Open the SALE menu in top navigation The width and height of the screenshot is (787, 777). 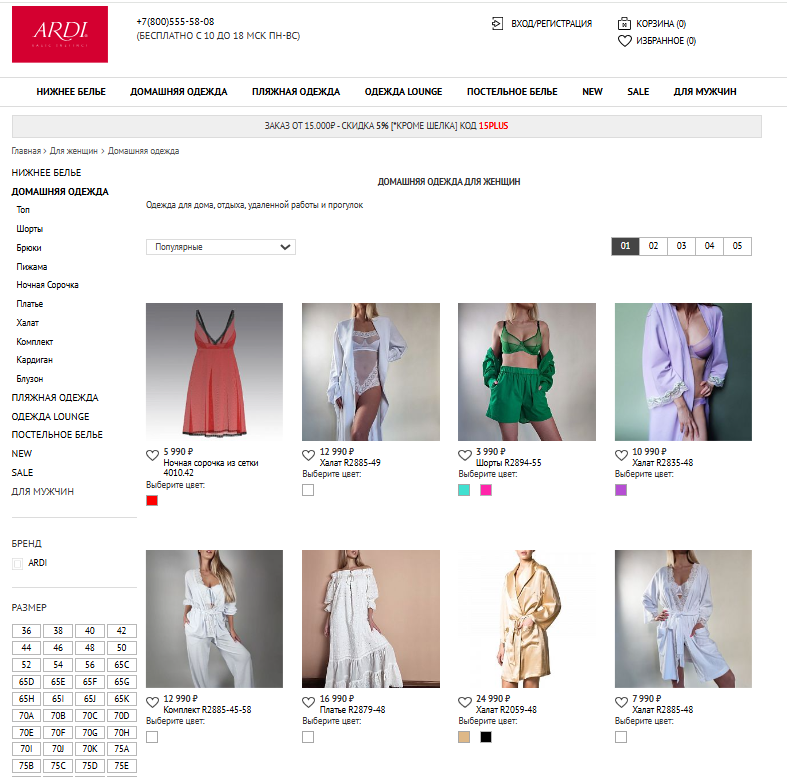coord(638,92)
